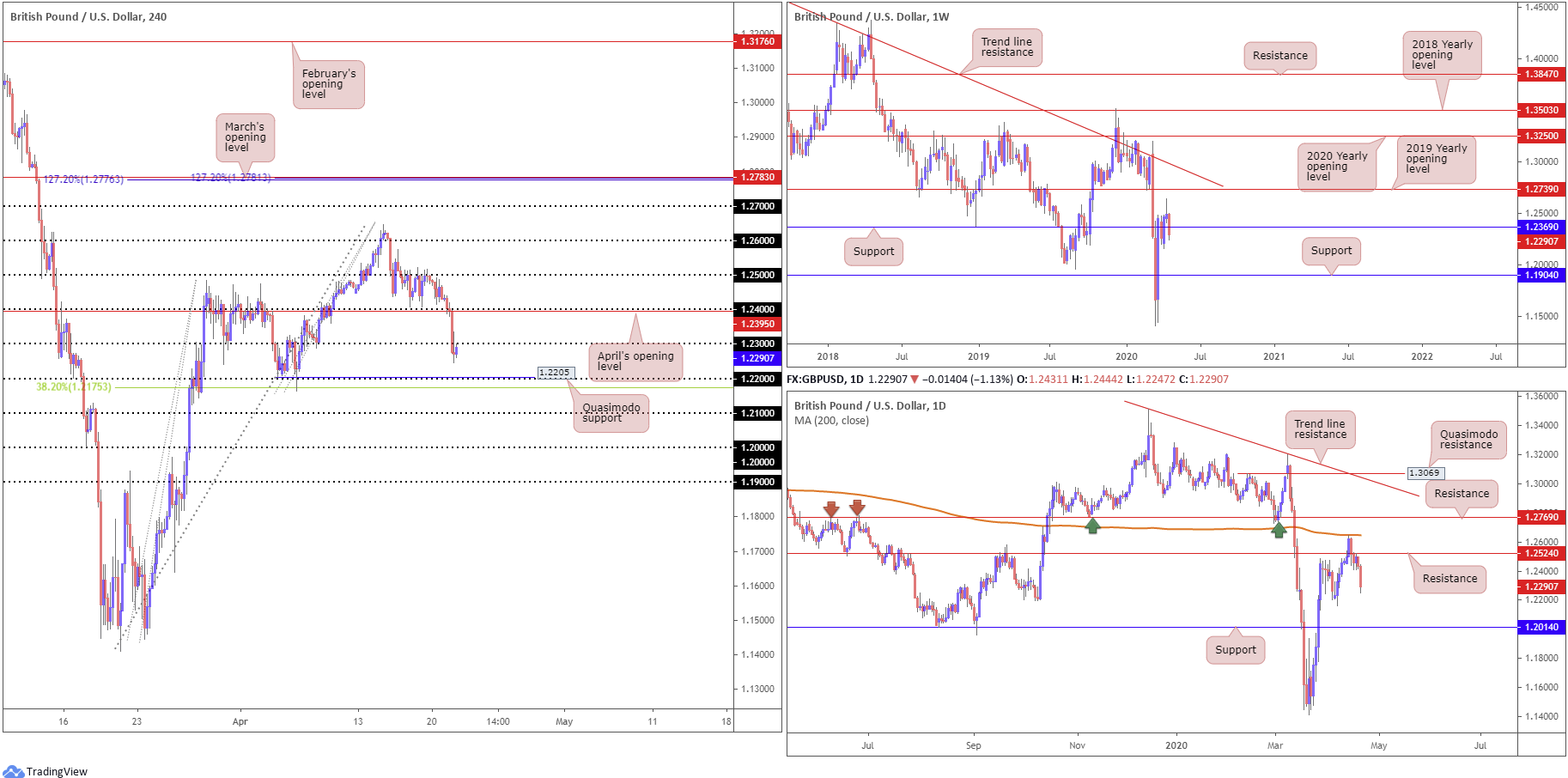The image size is (1568, 778).
Task: Click the Quasimodo resistance callout
Action: pos(1469,440)
